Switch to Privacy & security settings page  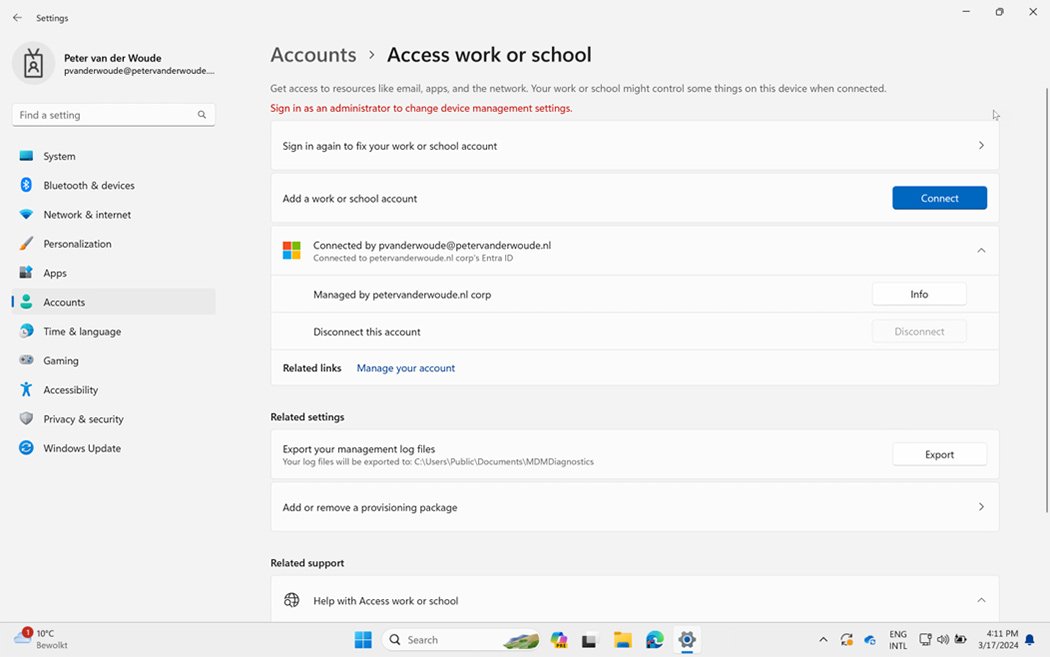83,419
